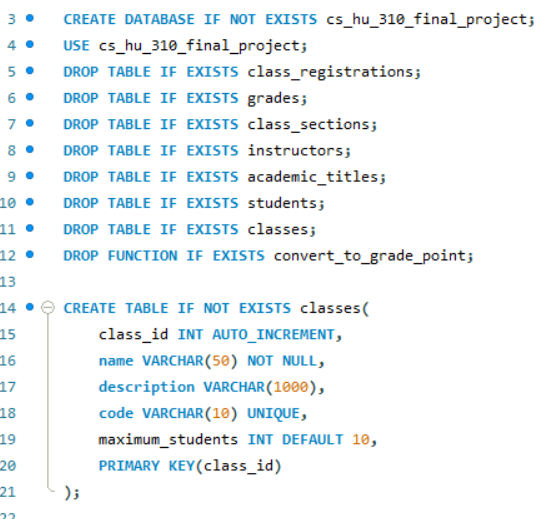Click the statement marker dot on line 14
The height and width of the screenshot is (519, 555).
[x=30, y=307]
